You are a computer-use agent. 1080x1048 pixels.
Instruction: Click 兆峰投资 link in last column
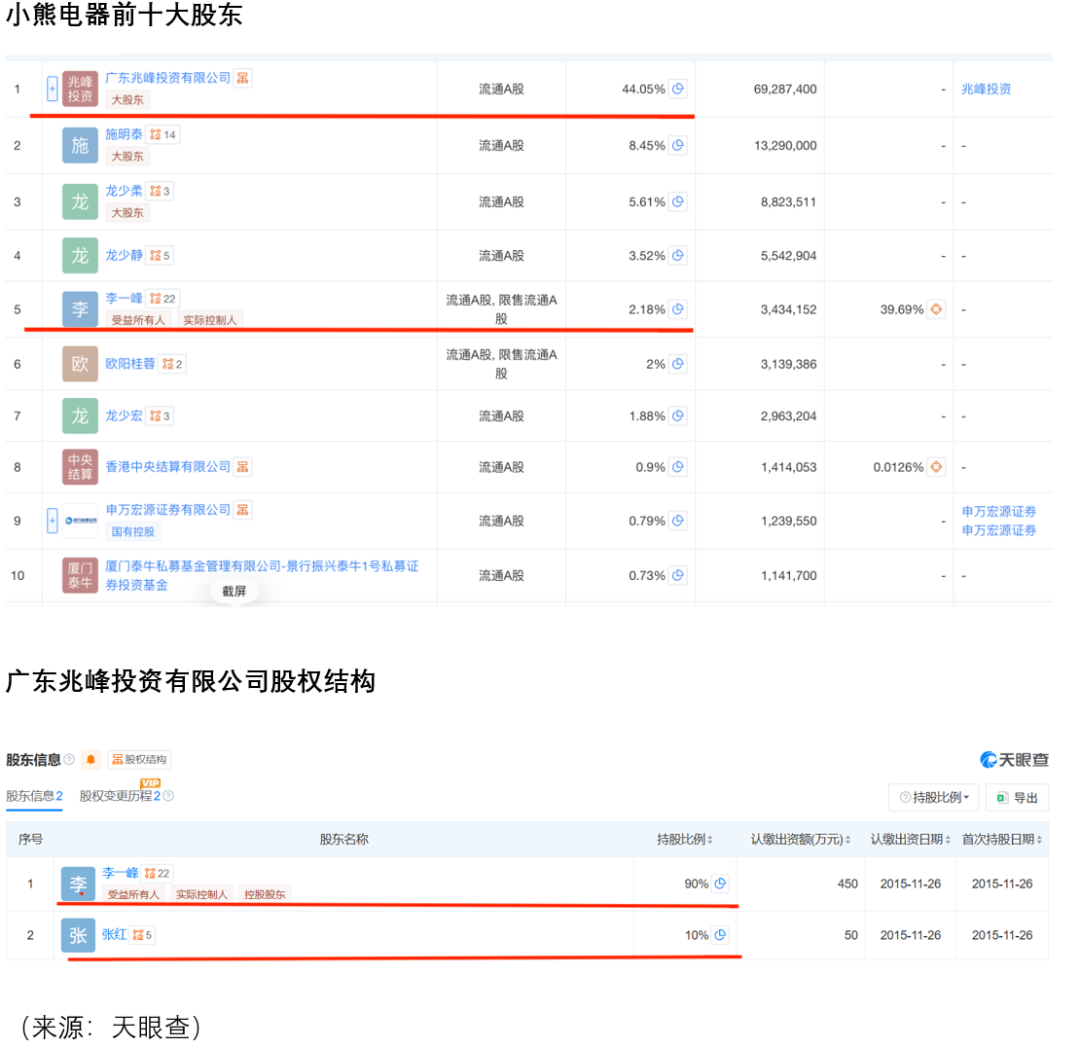coord(986,89)
